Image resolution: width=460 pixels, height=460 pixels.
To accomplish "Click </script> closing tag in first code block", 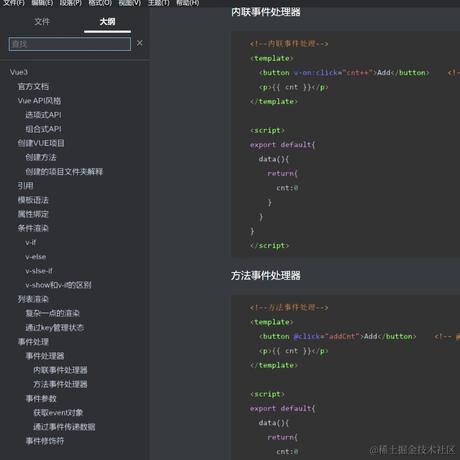I will pos(270,246).
